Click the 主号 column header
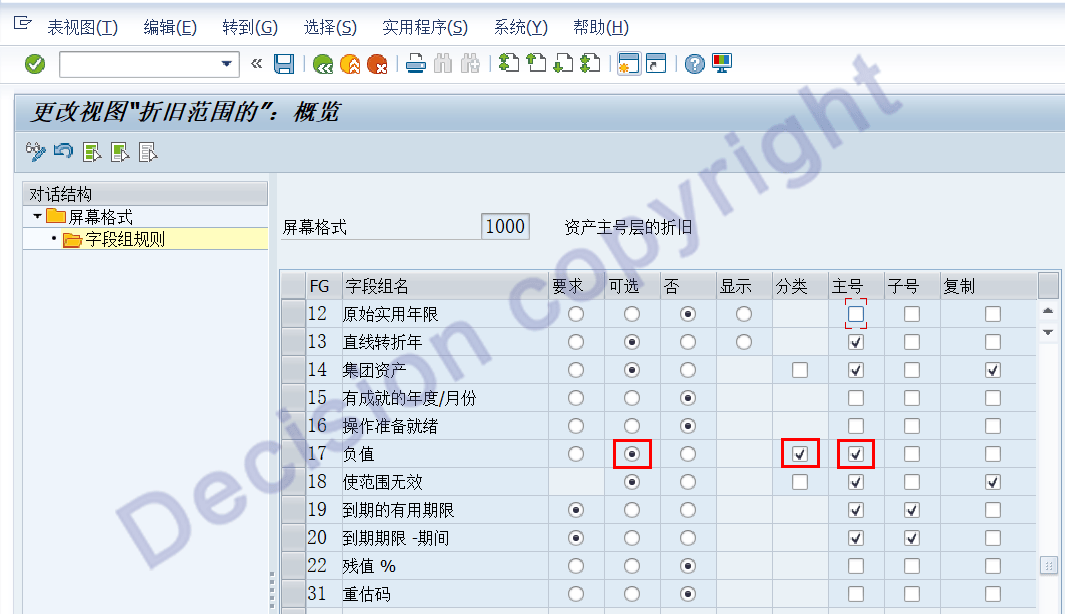Image resolution: width=1065 pixels, height=614 pixels. tap(856, 286)
